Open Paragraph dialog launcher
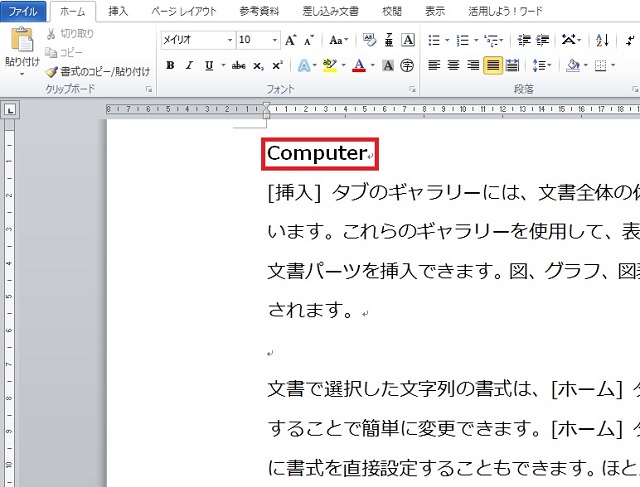 (x=635, y=89)
